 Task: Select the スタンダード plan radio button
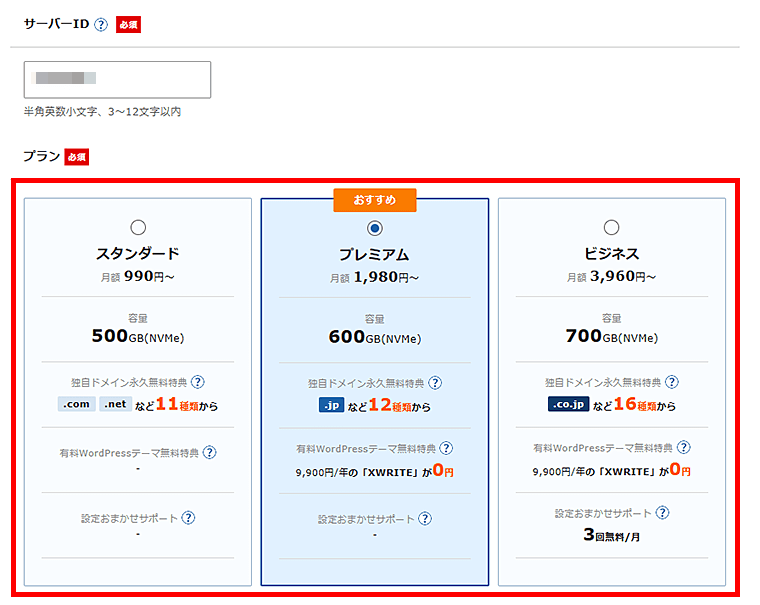coord(138,228)
